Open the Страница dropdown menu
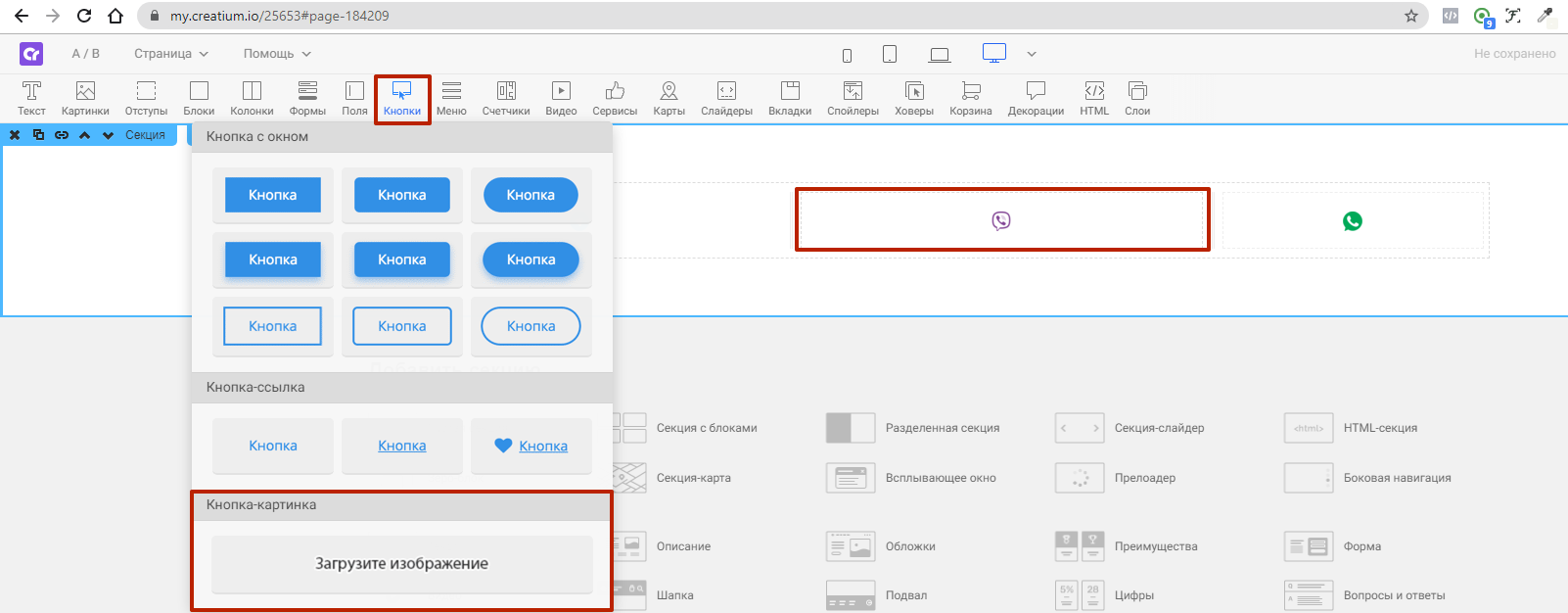Screen dimensions: 1568x613 [171, 54]
